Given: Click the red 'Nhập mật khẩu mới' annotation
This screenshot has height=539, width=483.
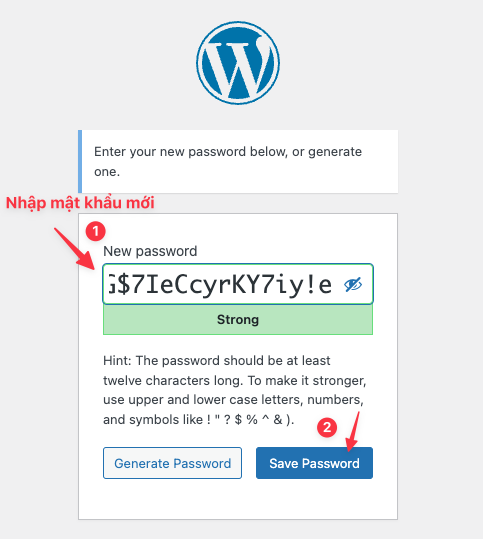Looking at the screenshot, I should coord(80,202).
